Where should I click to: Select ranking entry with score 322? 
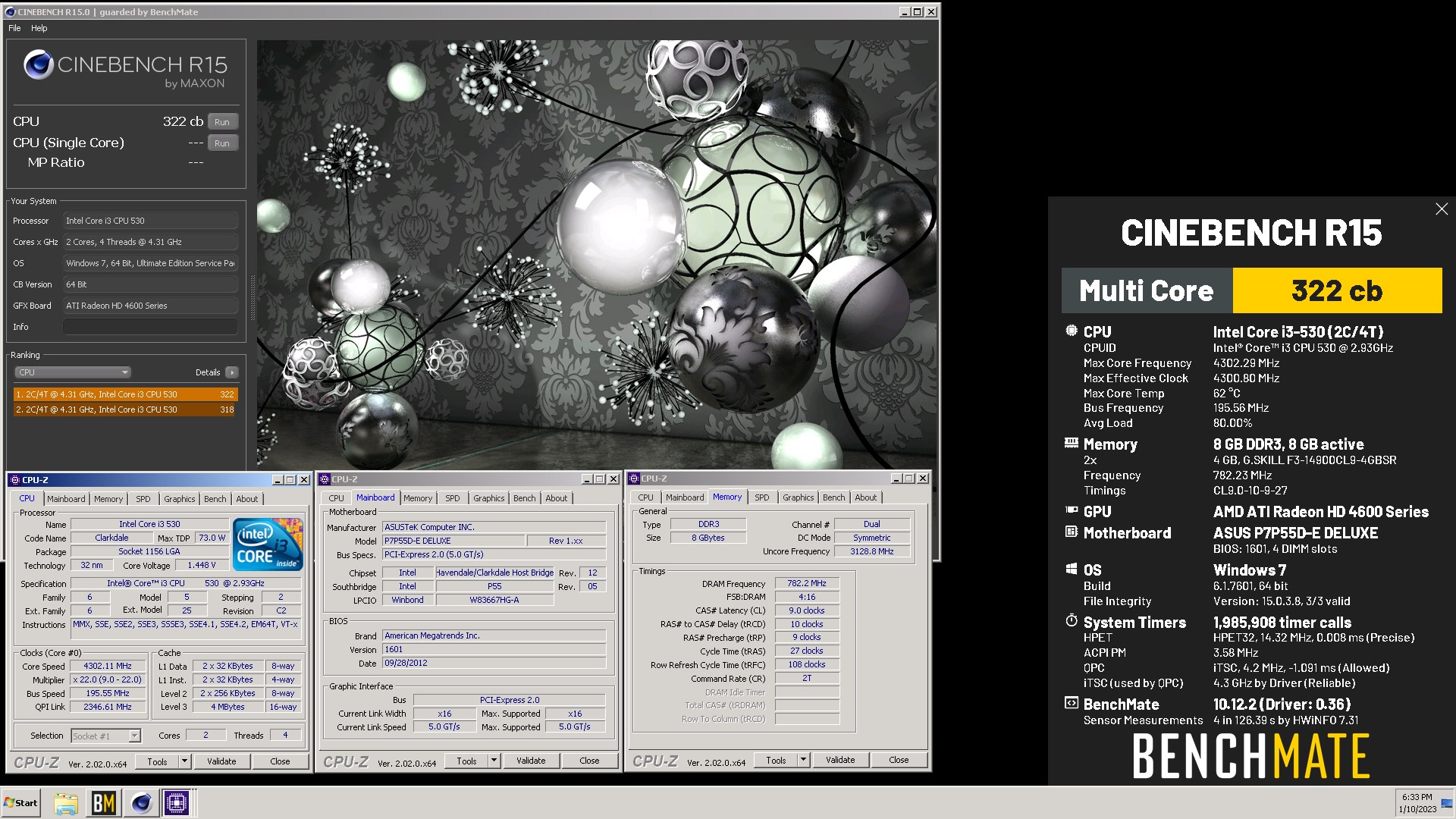coord(126,394)
